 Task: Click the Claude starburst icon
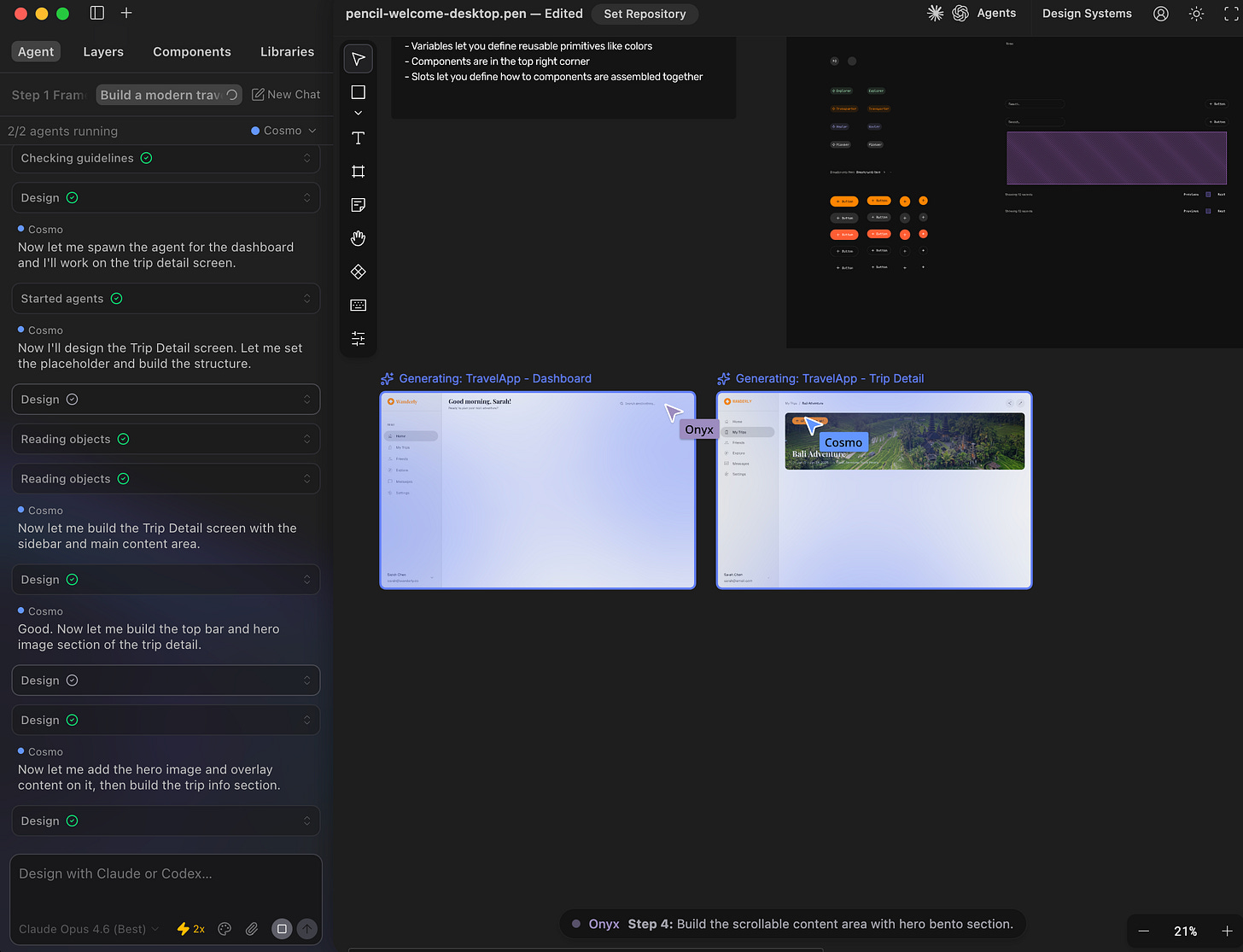[936, 13]
